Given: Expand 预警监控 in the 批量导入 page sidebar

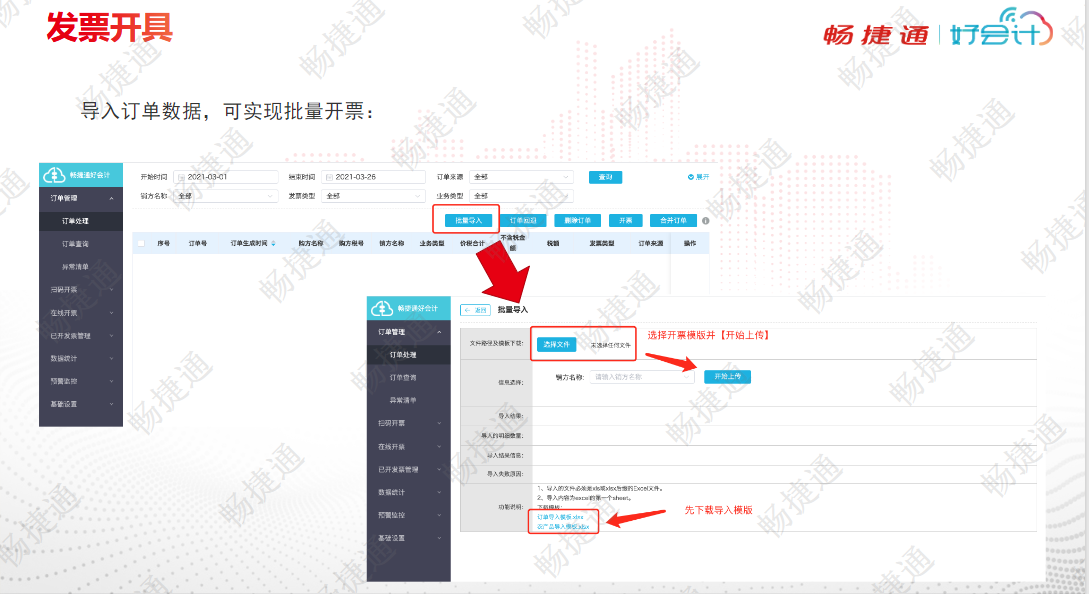Looking at the screenshot, I should click(439, 515).
